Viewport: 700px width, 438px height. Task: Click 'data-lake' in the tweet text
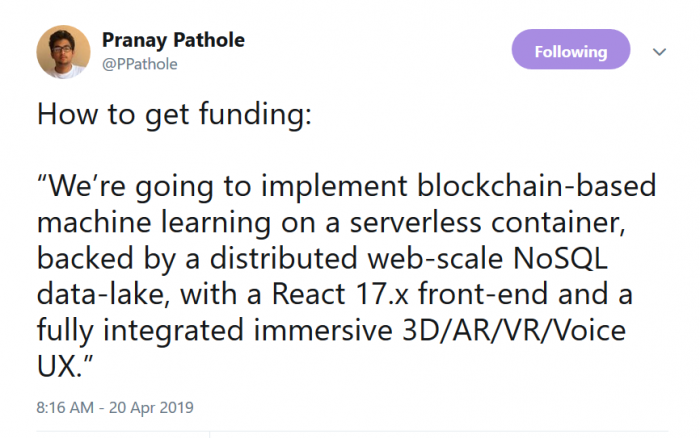100,295
